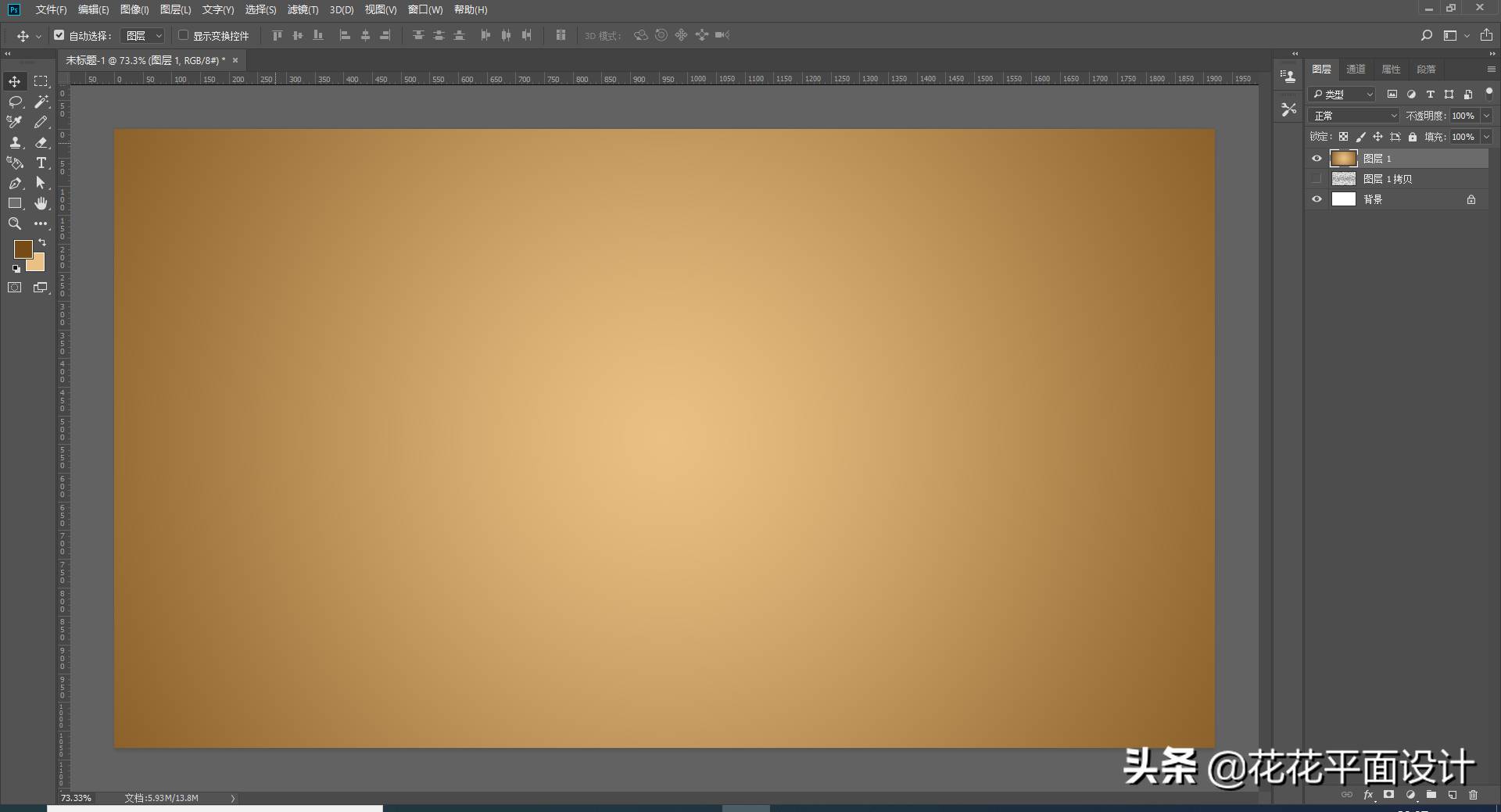Image resolution: width=1501 pixels, height=812 pixels.
Task: Create a new fill or adjustment layer
Action: (x=1410, y=795)
